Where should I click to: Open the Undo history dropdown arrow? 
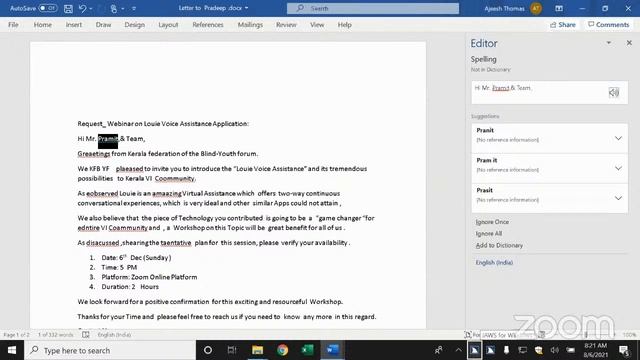click(91, 8)
